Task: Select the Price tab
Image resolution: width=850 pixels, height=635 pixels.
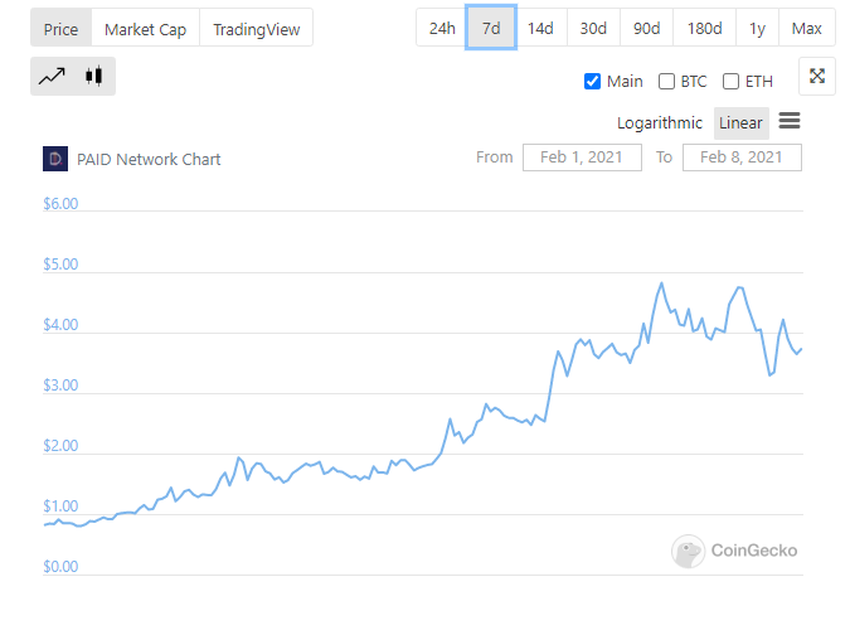Action: [61, 29]
